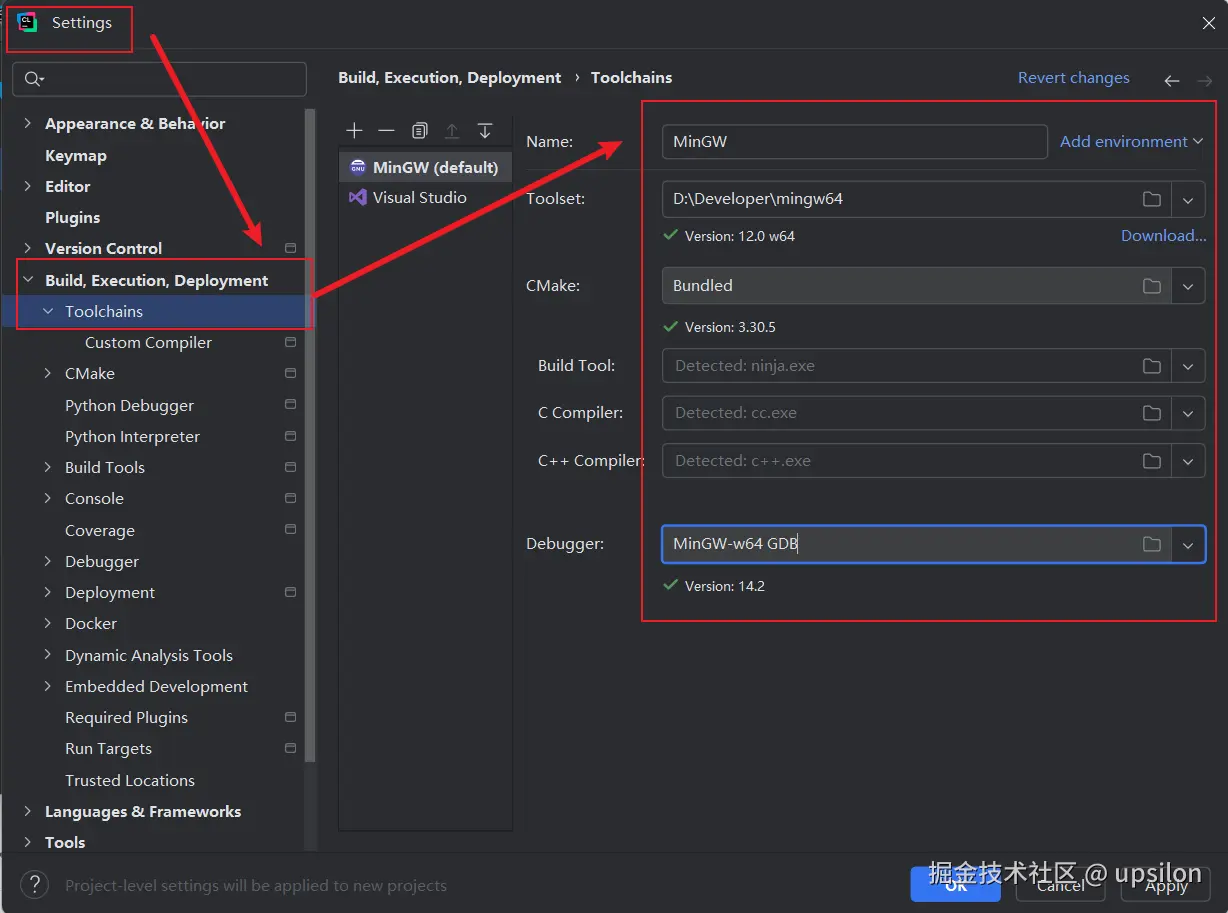Click project-level icon next to Custom Compiler
The width and height of the screenshot is (1228, 913).
pyautogui.click(x=290, y=342)
